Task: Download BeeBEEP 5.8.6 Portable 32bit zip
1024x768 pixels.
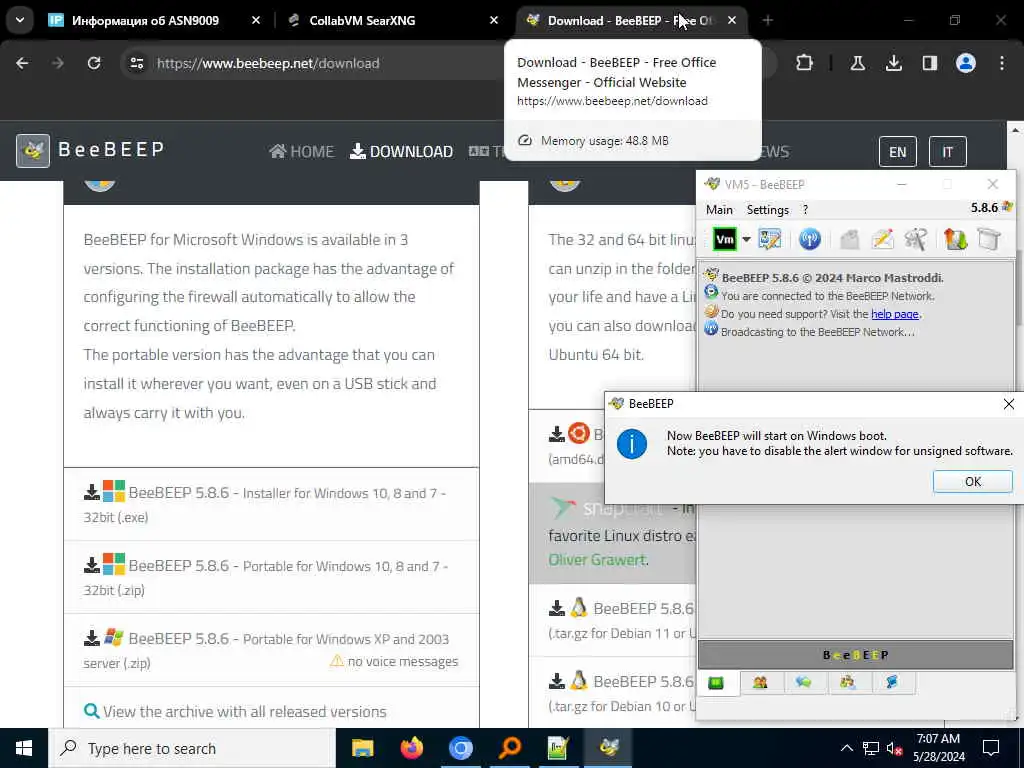Action: click(x=271, y=577)
